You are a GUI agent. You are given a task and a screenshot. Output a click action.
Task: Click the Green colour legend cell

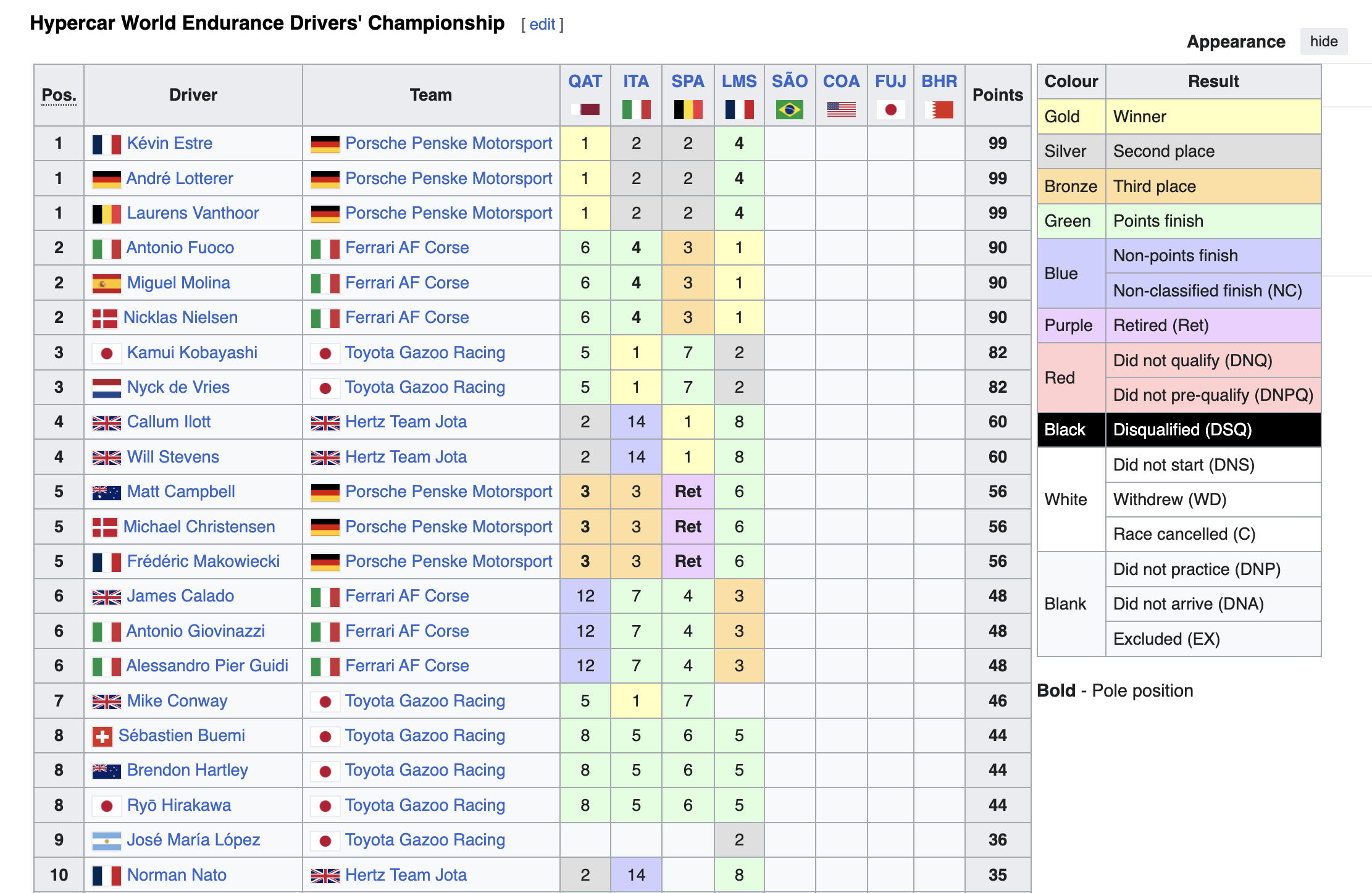coord(1071,221)
